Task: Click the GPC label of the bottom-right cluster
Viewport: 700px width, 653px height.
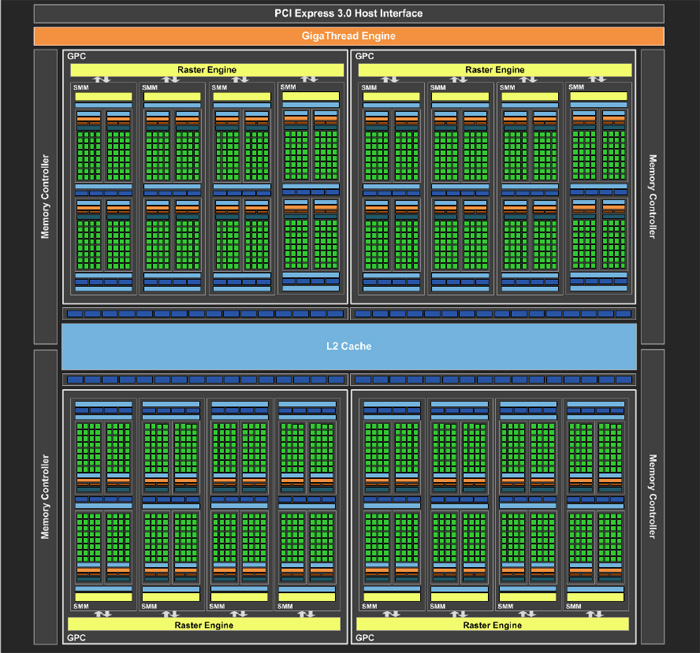Action: coord(366,636)
